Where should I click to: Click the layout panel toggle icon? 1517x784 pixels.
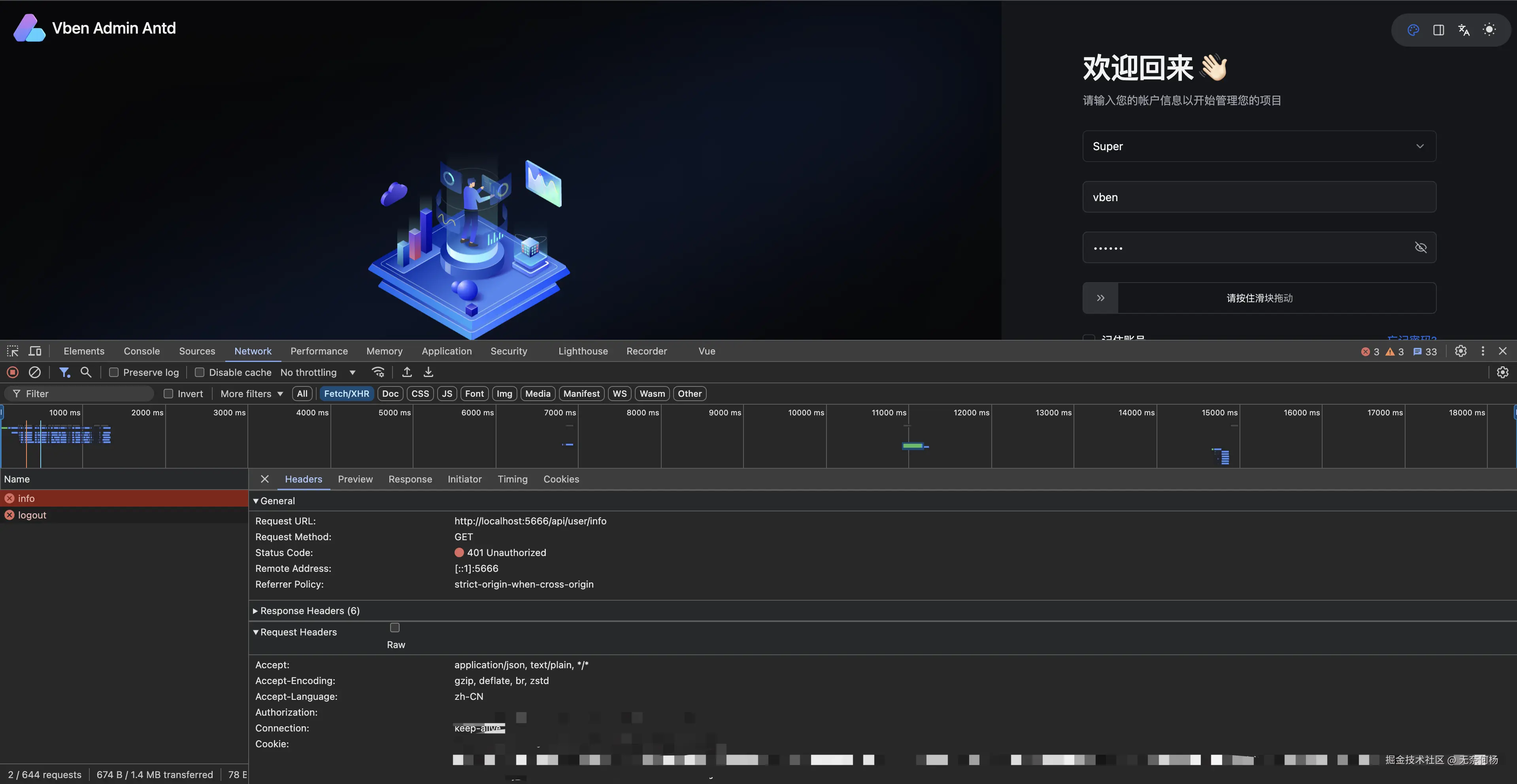click(1438, 30)
